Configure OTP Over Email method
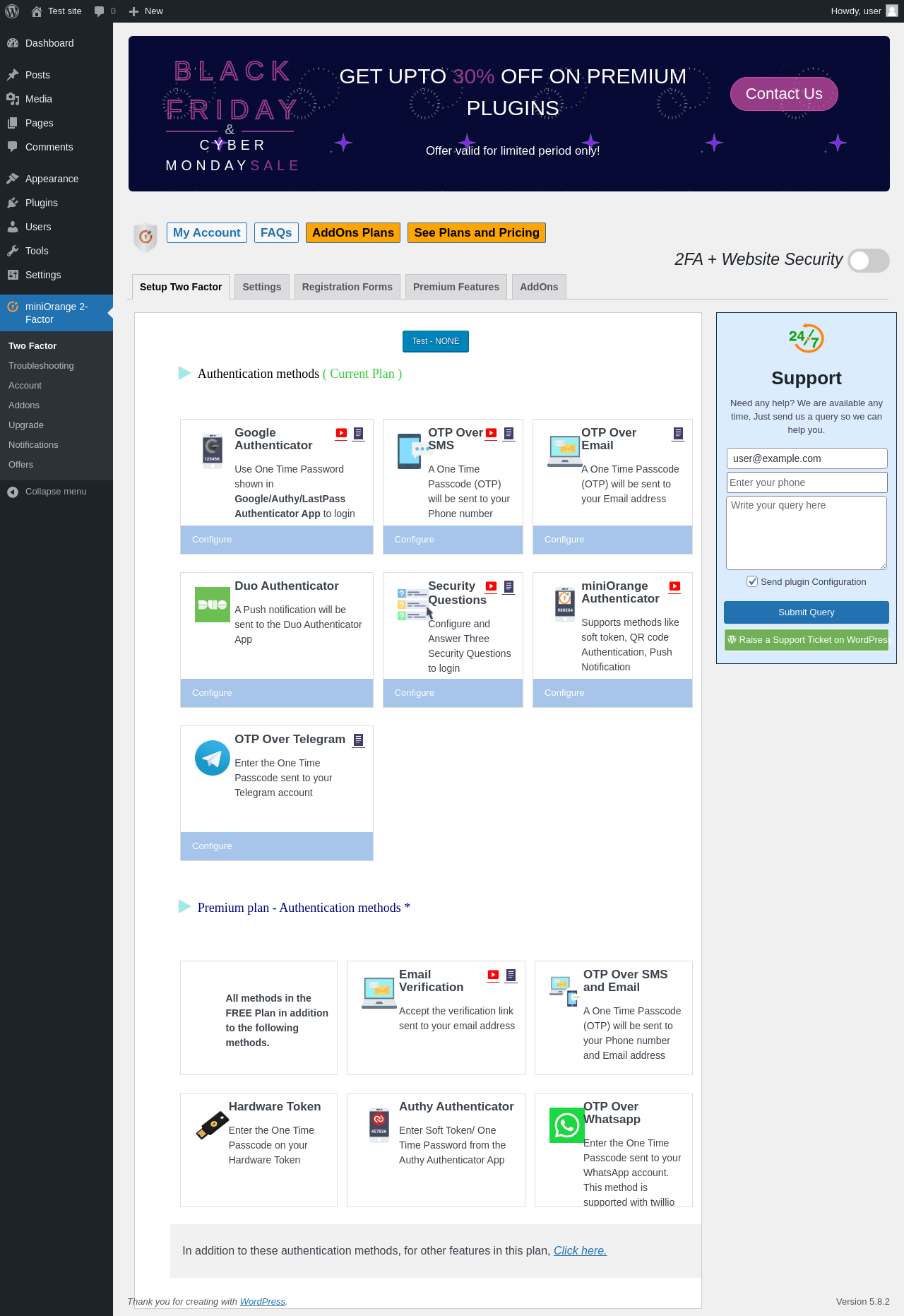The width and height of the screenshot is (904, 1316). click(x=612, y=540)
